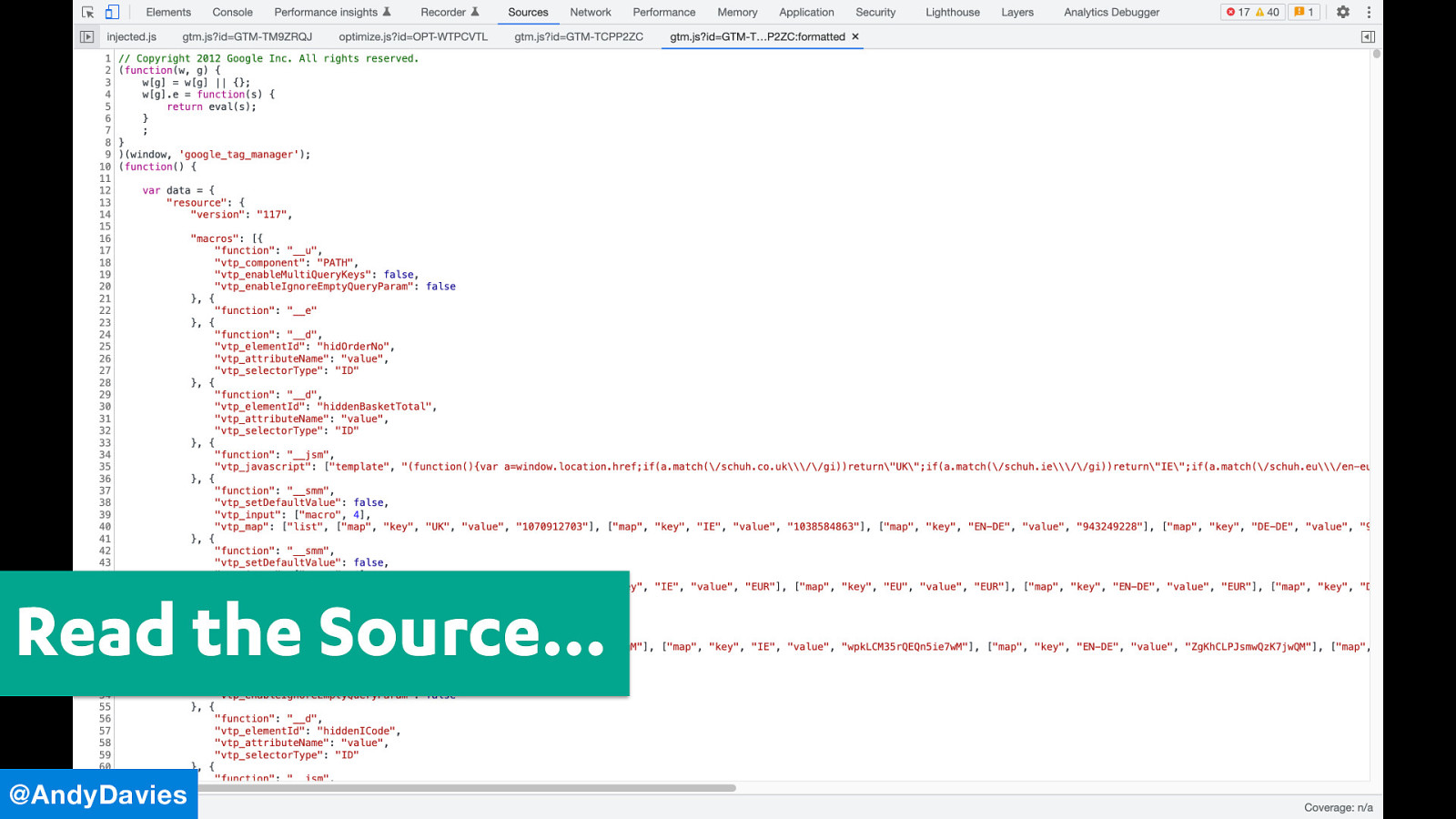The width and height of the screenshot is (1456, 819).
Task: Select the Sources panel tab
Action: click(x=528, y=12)
